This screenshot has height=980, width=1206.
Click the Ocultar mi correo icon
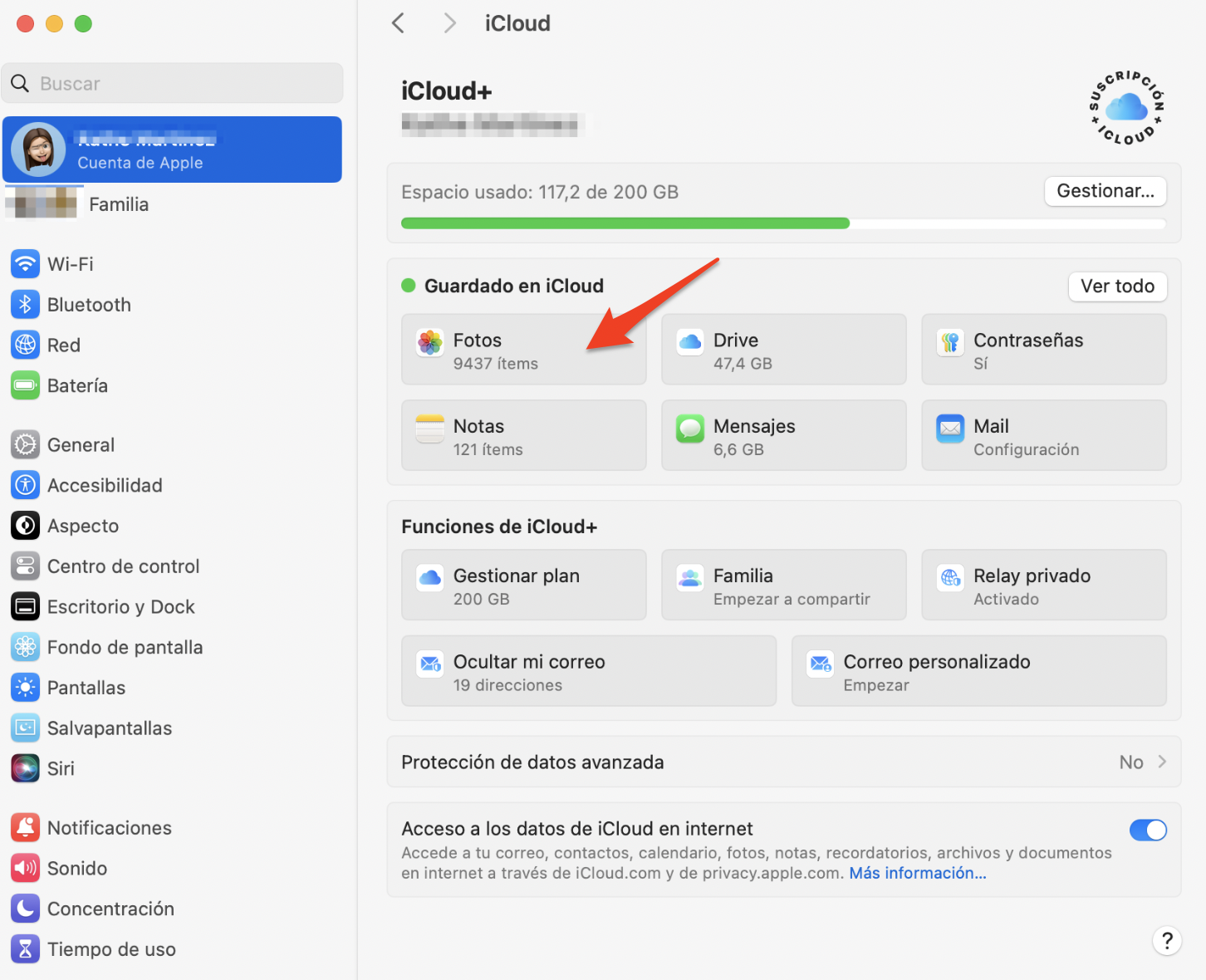(x=429, y=664)
